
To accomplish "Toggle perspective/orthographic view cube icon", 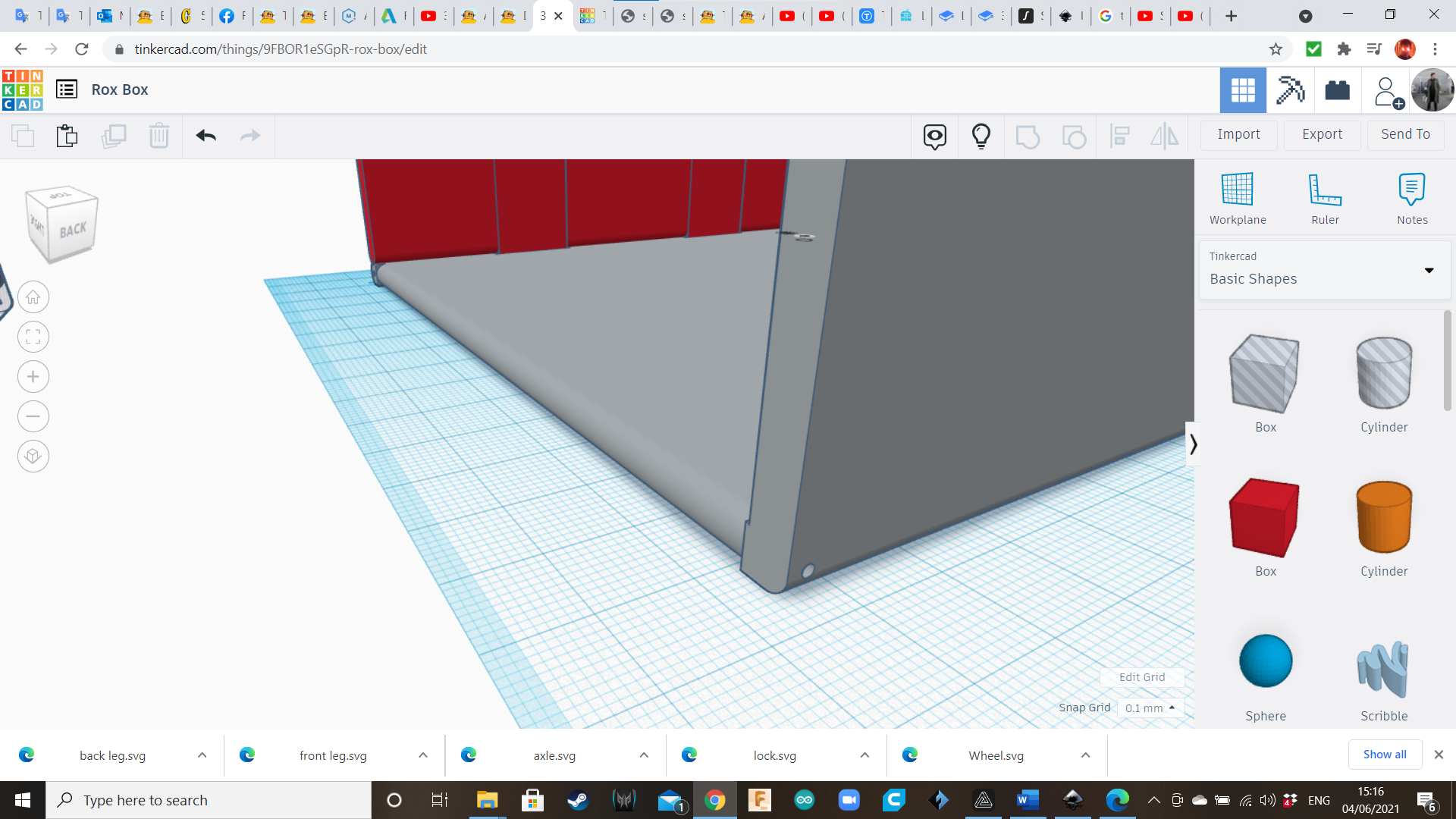I will (33, 457).
